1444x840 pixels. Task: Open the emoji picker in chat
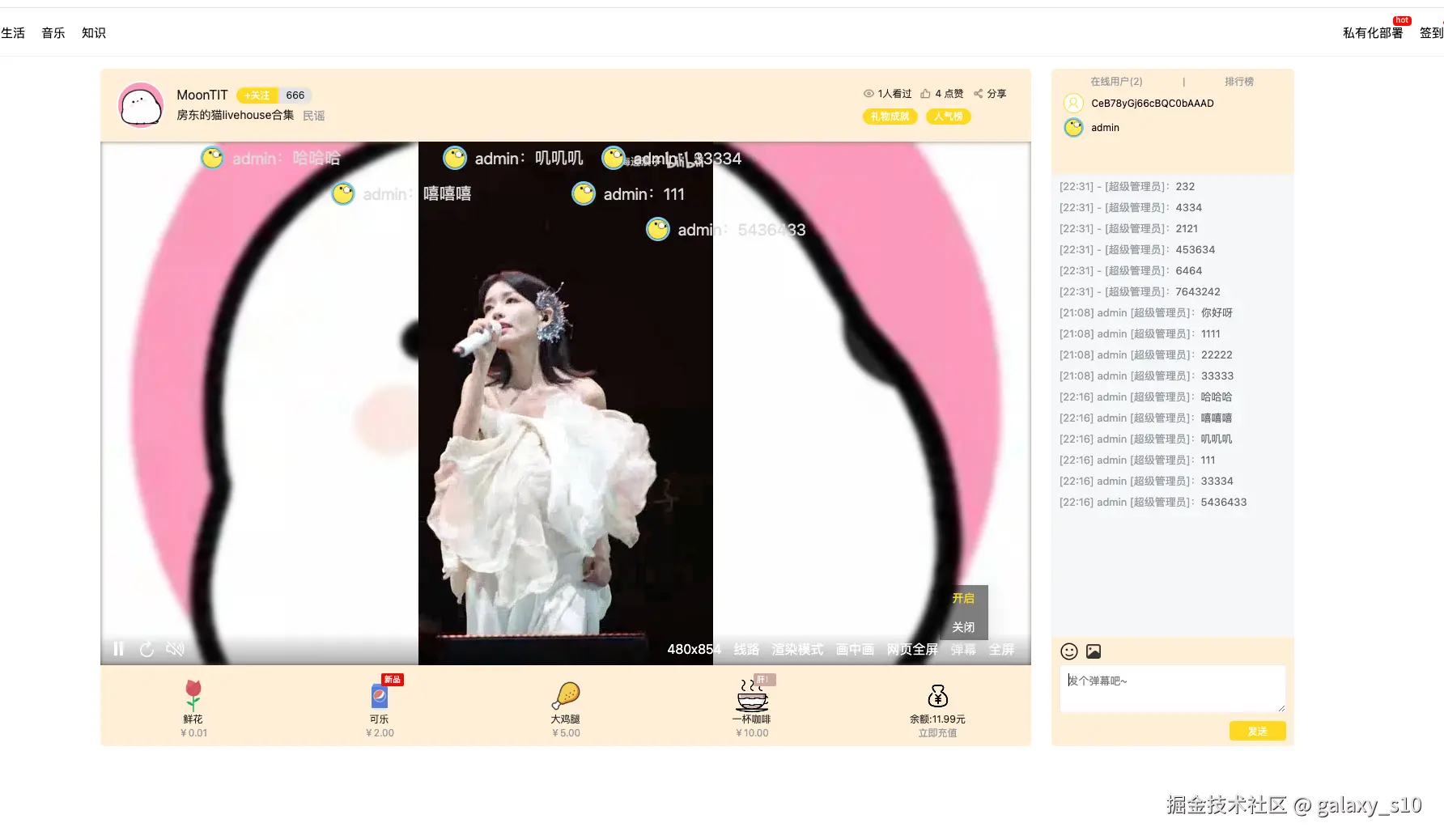(x=1069, y=651)
